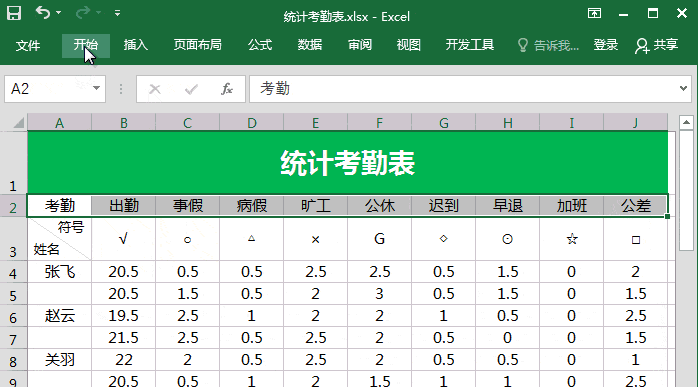This screenshot has height=387, width=699.
Task: Click the 19.5 value in 赵云 row
Action: (x=123, y=316)
